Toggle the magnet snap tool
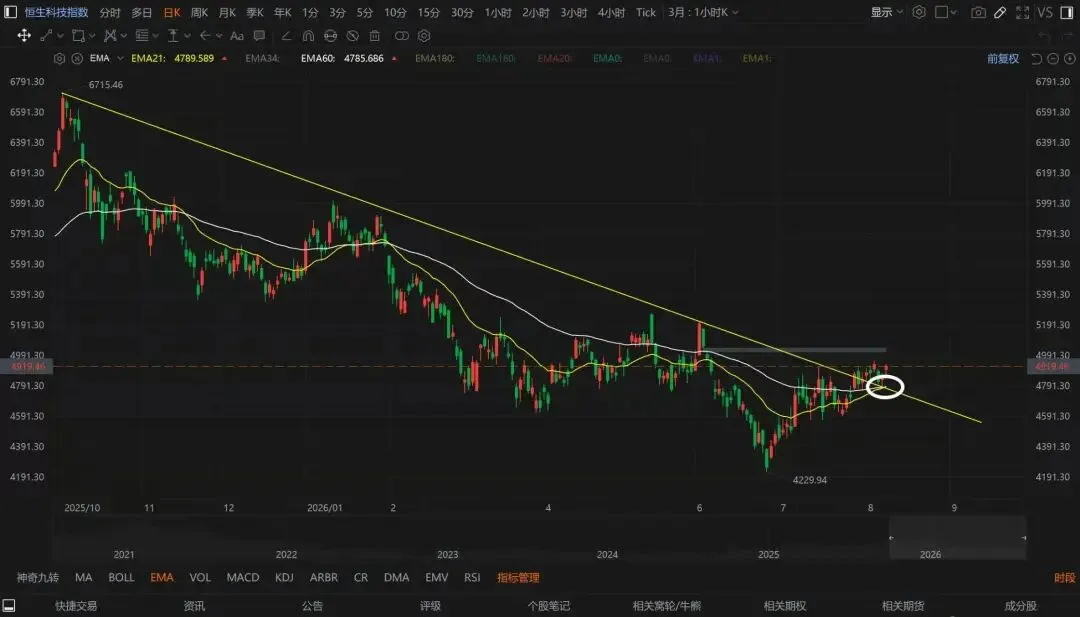Image resolution: width=1080 pixels, height=617 pixels. tap(308, 36)
